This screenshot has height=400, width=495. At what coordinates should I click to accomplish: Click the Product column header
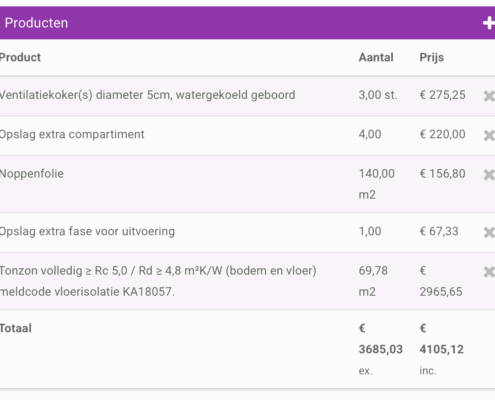[x=20, y=57]
